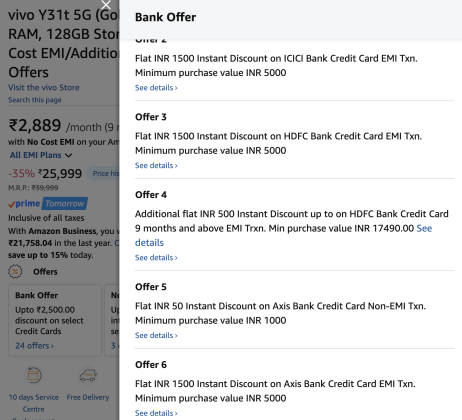Expand the All EMI Plans dropdown
The height and width of the screenshot is (420, 462).
pyautogui.click(x=41, y=155)
